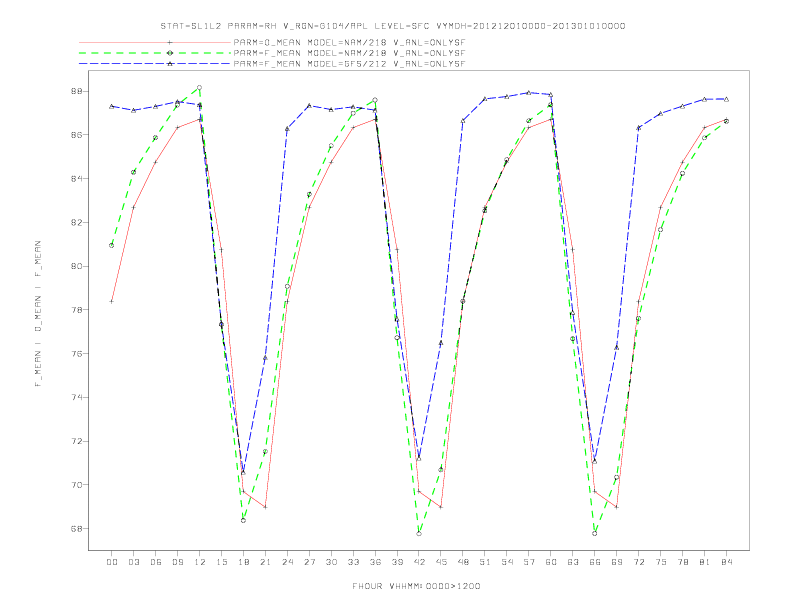Select legend entry PARM=F_MEAN MODEL=GFS/212
Screen dimensions: 792x612
[x=349, y=64]
